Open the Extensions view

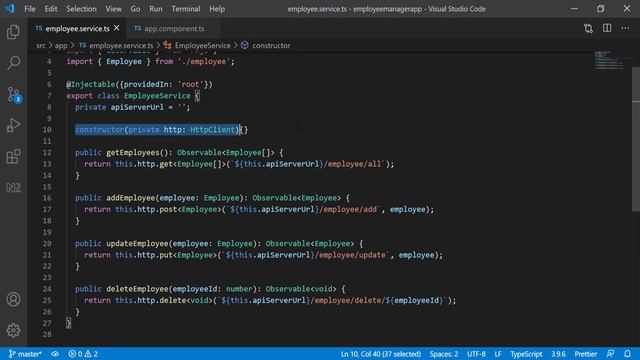pos(13,156)
